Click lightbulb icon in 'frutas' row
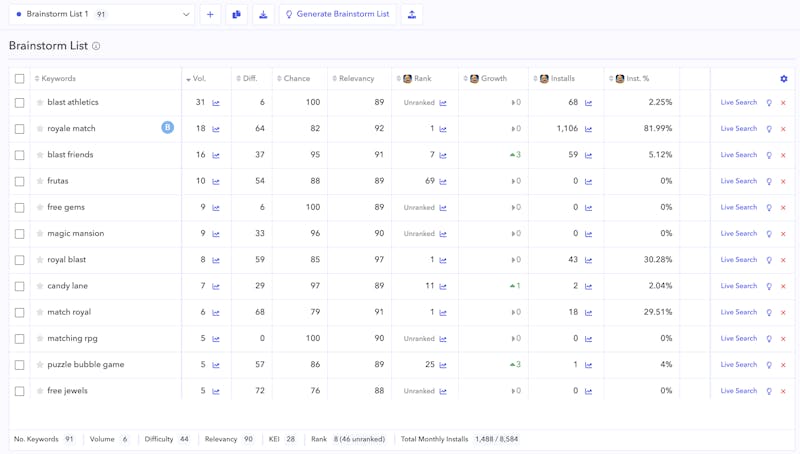This screenshot has height=454, width=800. tap(769, 182)
